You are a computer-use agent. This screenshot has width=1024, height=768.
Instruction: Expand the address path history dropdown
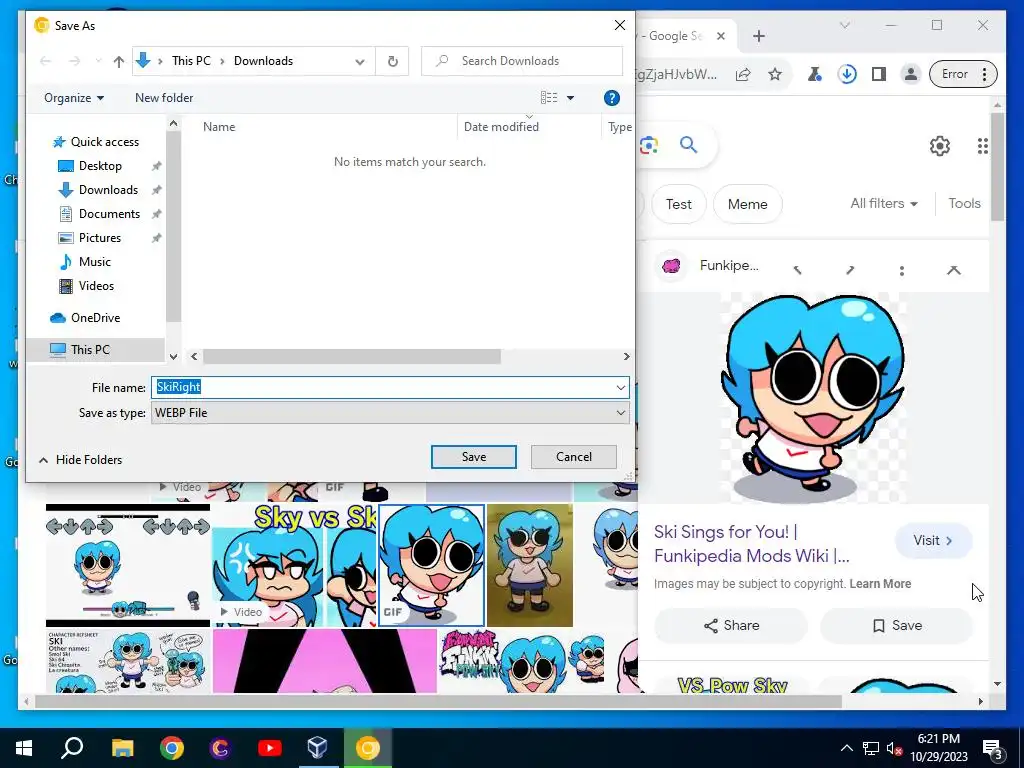click(360, 61)
